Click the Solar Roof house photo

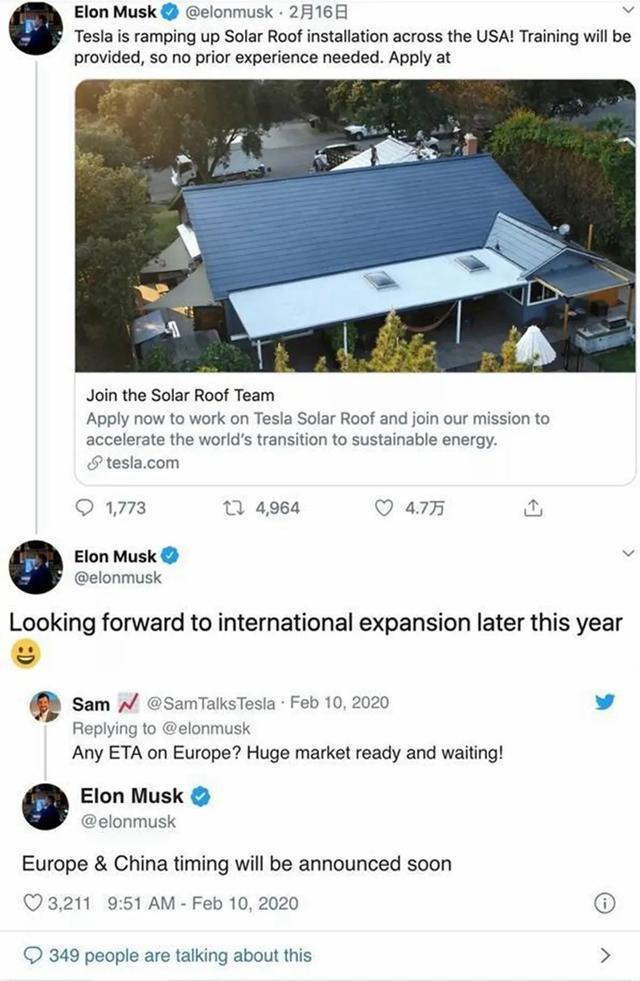354,225
